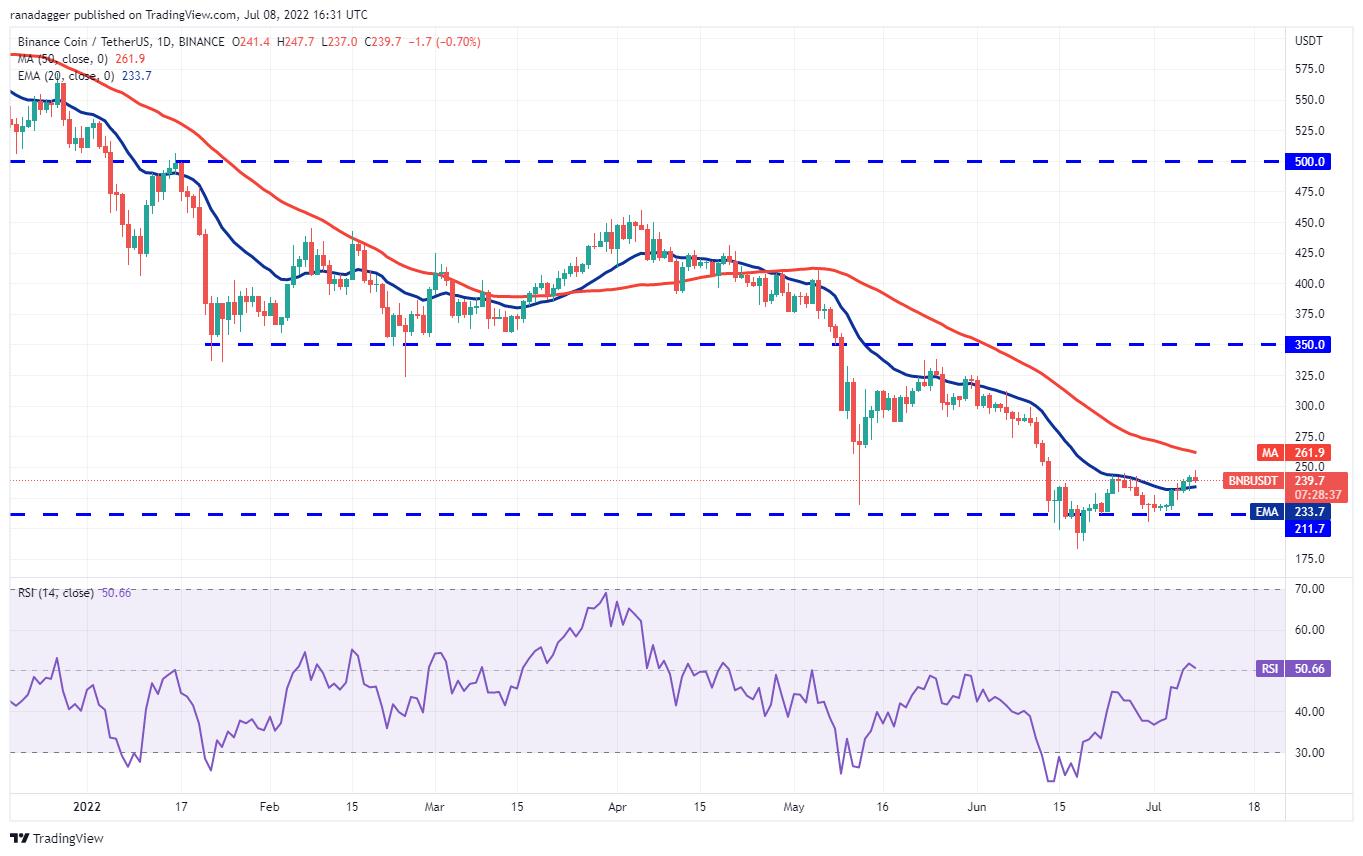This screenshot has width=1363, height=856.
Task: Click the 16 date label after May
Action: pos(882,805)
